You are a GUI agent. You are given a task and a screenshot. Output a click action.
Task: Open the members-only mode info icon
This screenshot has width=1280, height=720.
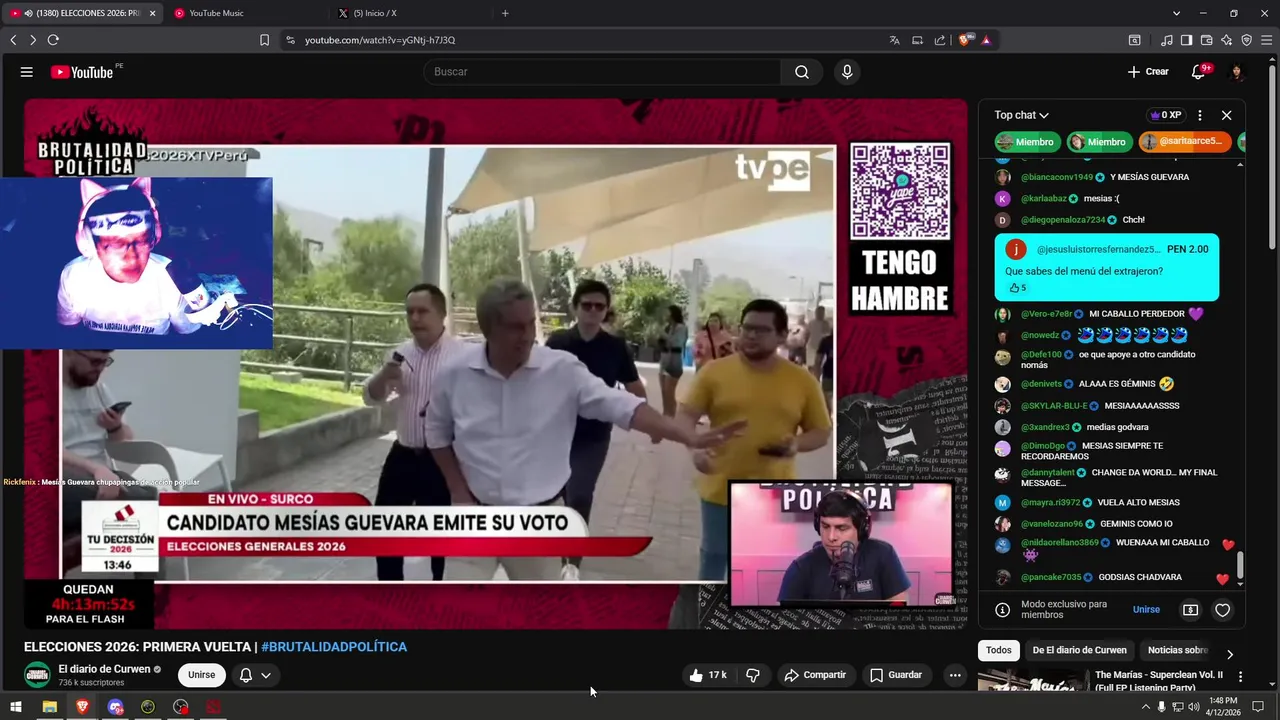pos(1002,610)
